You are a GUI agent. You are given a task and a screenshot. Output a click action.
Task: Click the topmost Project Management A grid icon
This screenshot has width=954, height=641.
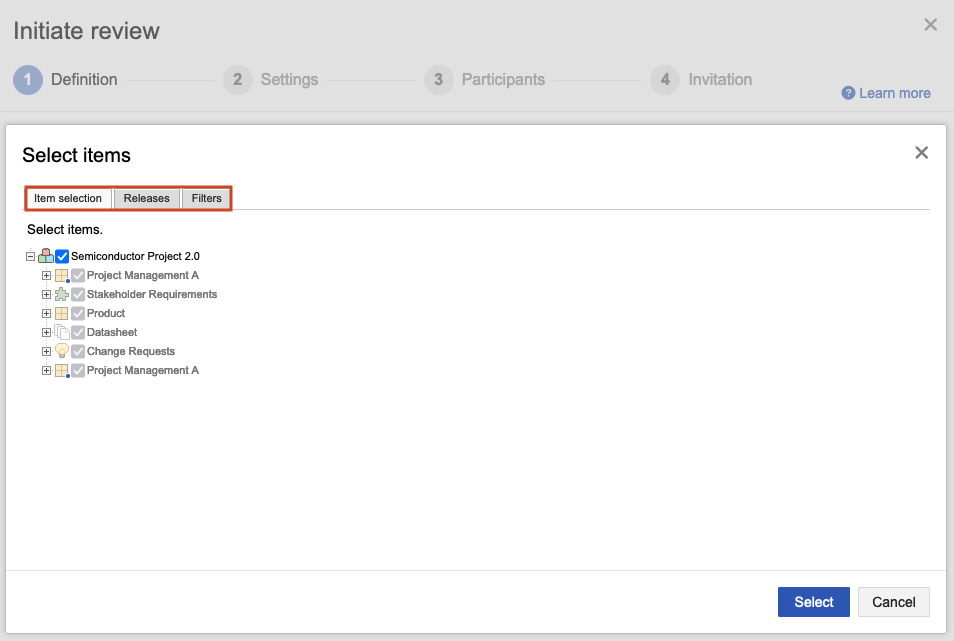[62, 276]
